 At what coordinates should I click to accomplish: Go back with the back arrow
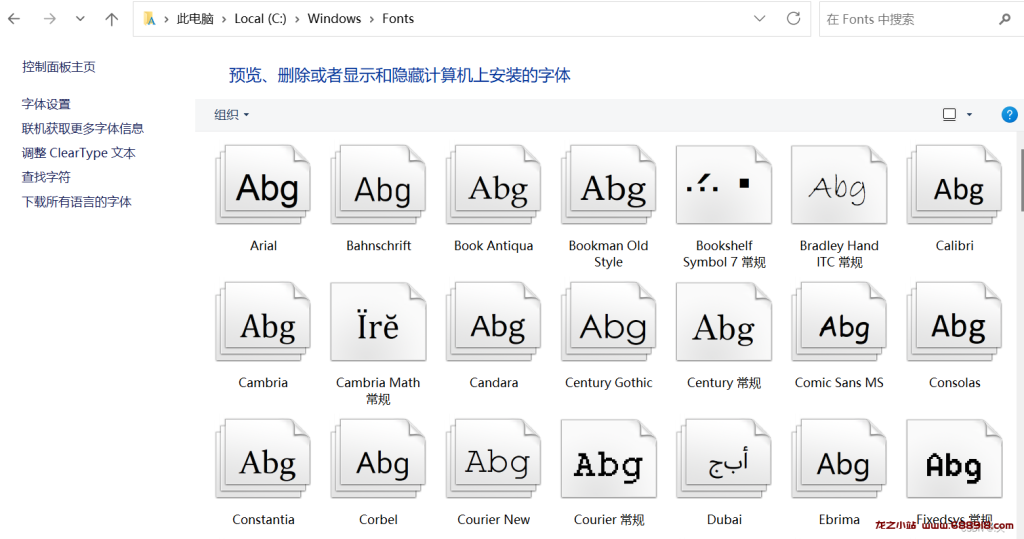(x=14, y=19)
